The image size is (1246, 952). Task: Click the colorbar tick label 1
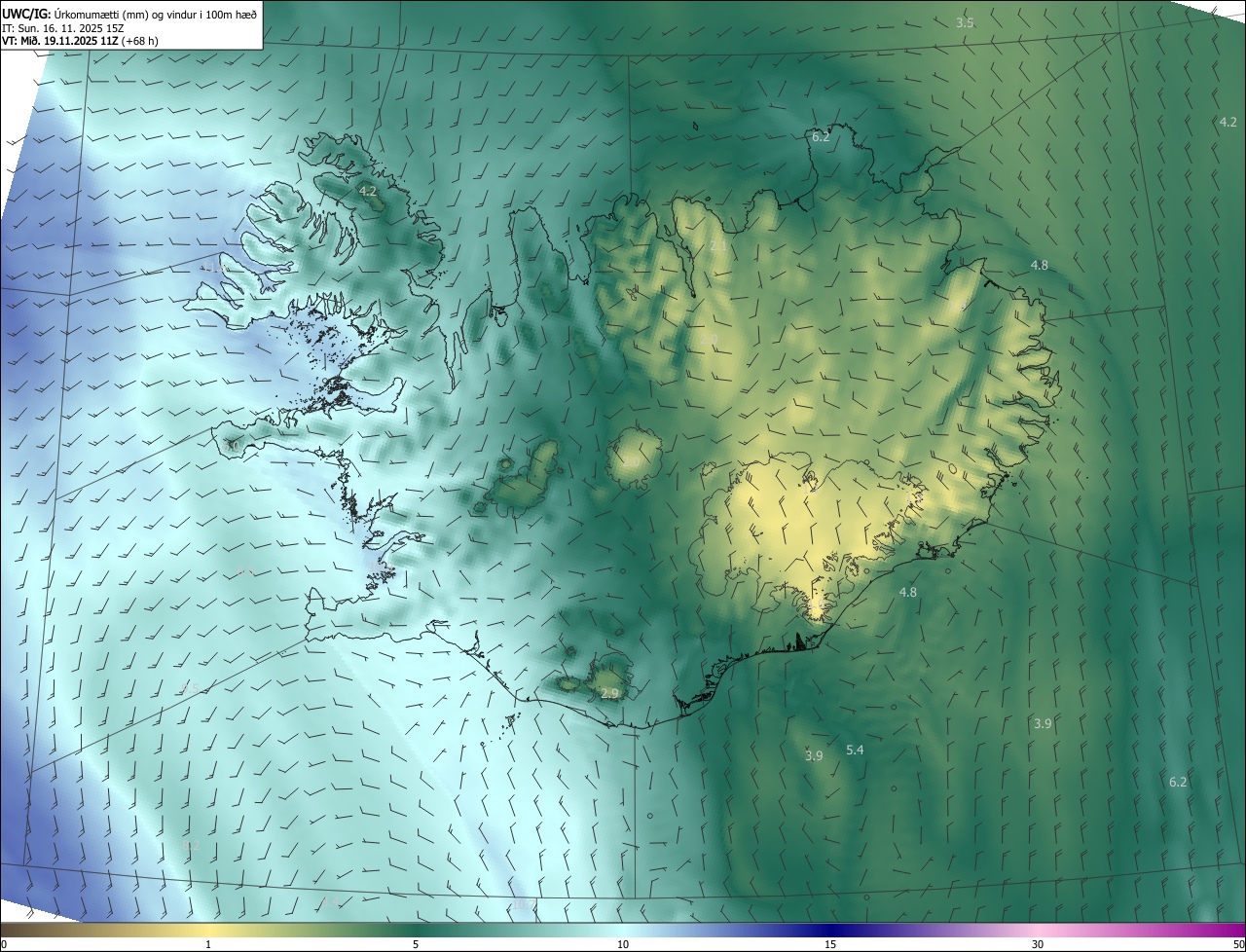tap(208, 944)
